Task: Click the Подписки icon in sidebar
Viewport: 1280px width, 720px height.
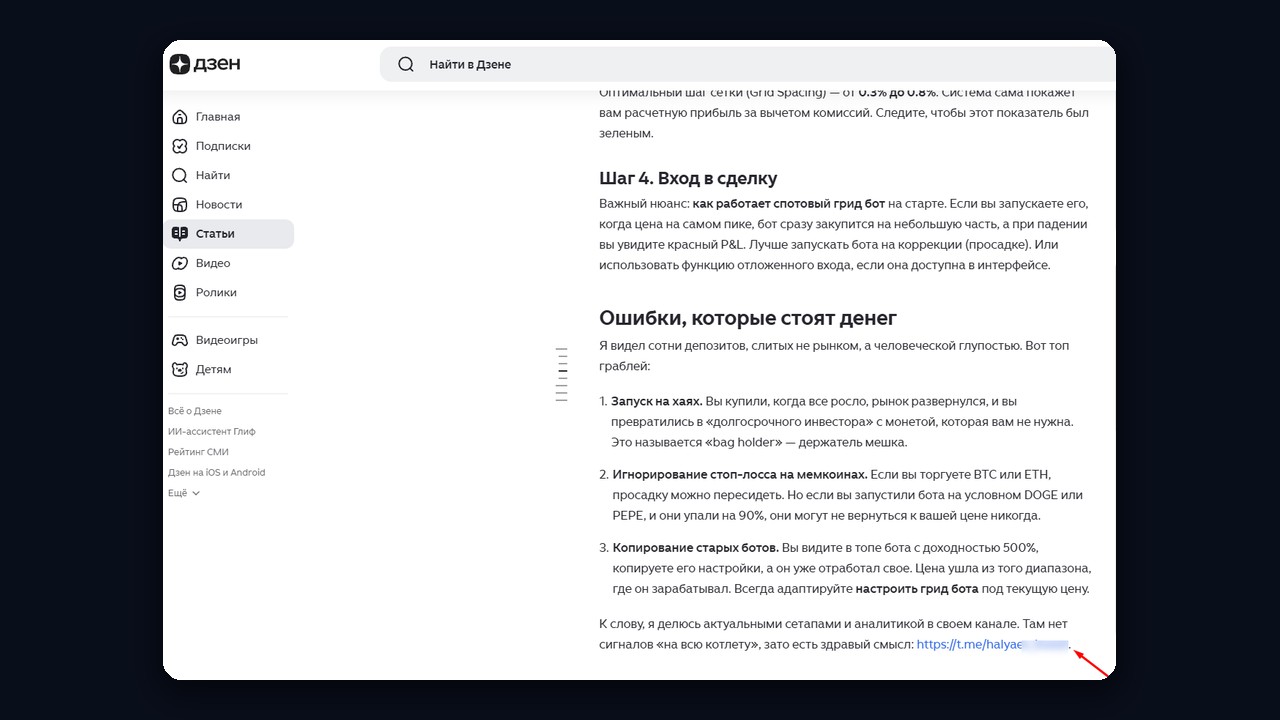Action: coord(180,146)
